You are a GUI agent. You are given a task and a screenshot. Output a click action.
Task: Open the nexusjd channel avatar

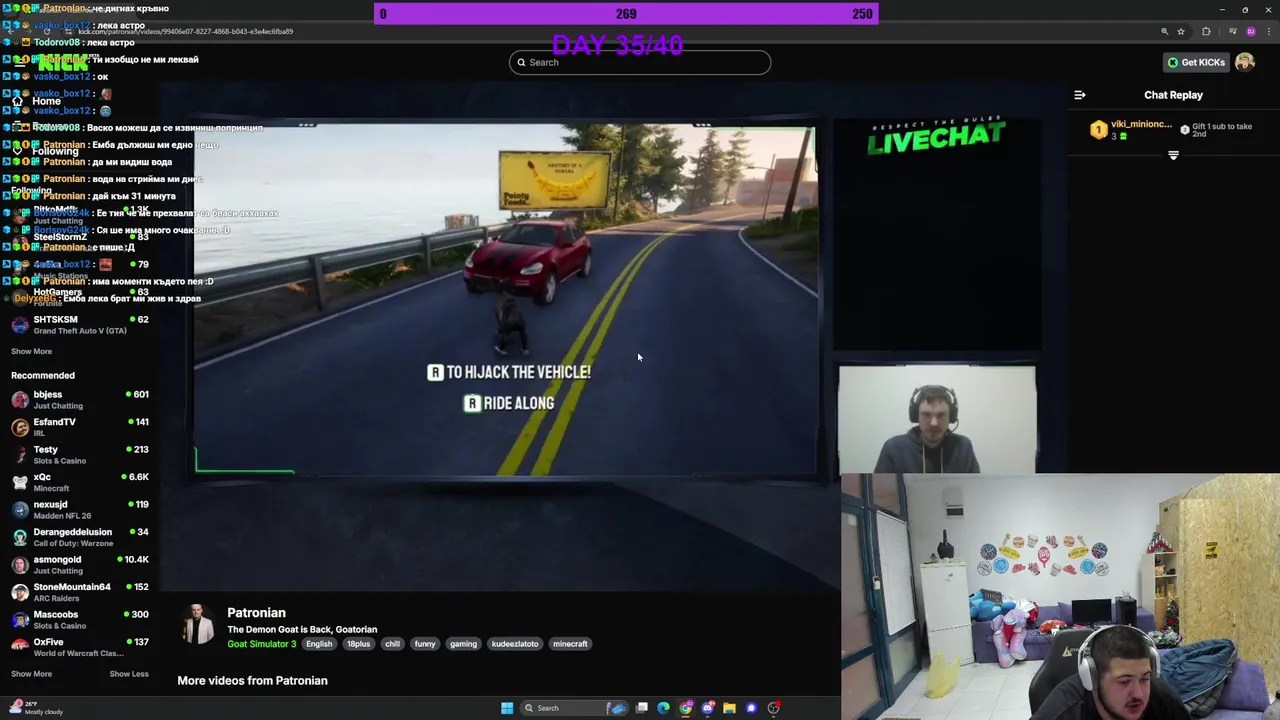pos(20,510)
